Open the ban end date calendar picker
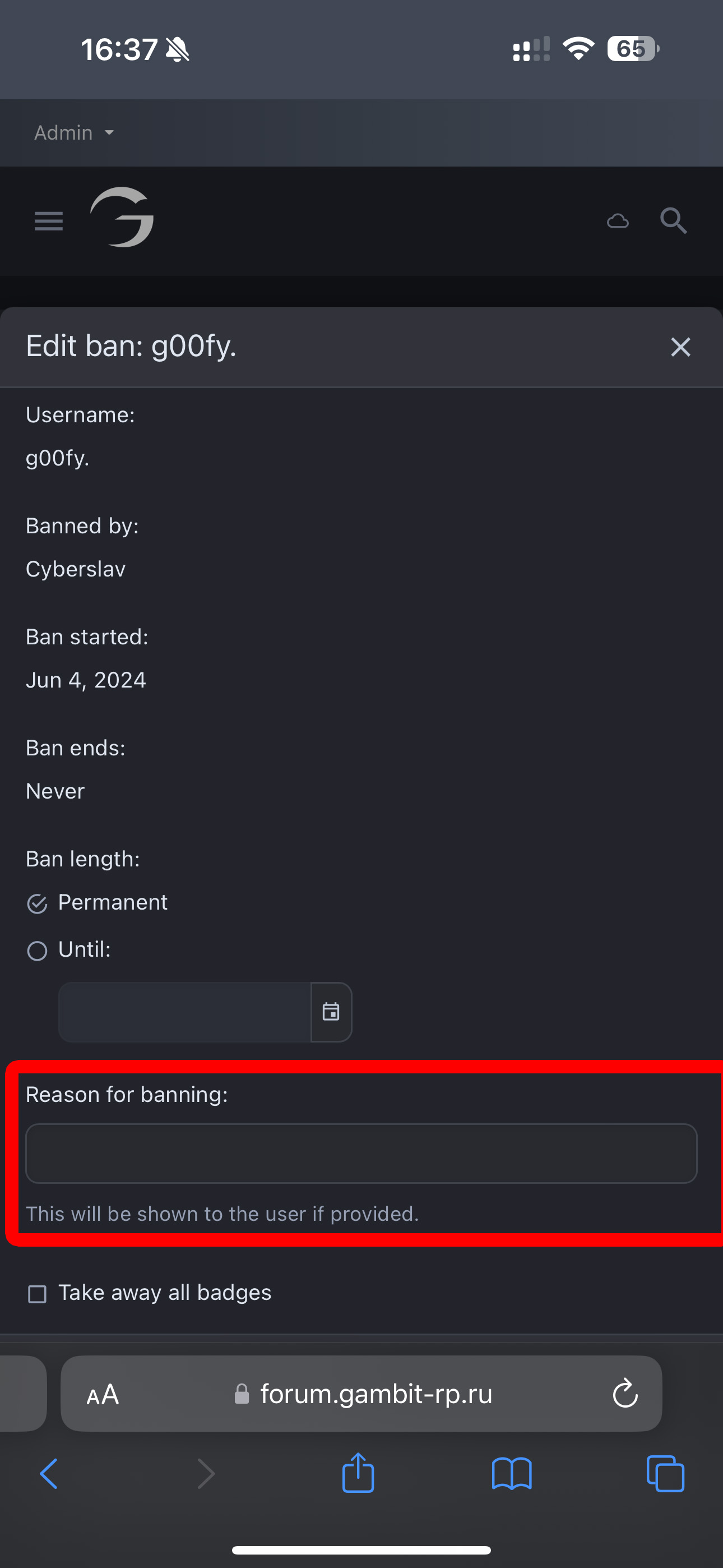 coord(331,1012)
